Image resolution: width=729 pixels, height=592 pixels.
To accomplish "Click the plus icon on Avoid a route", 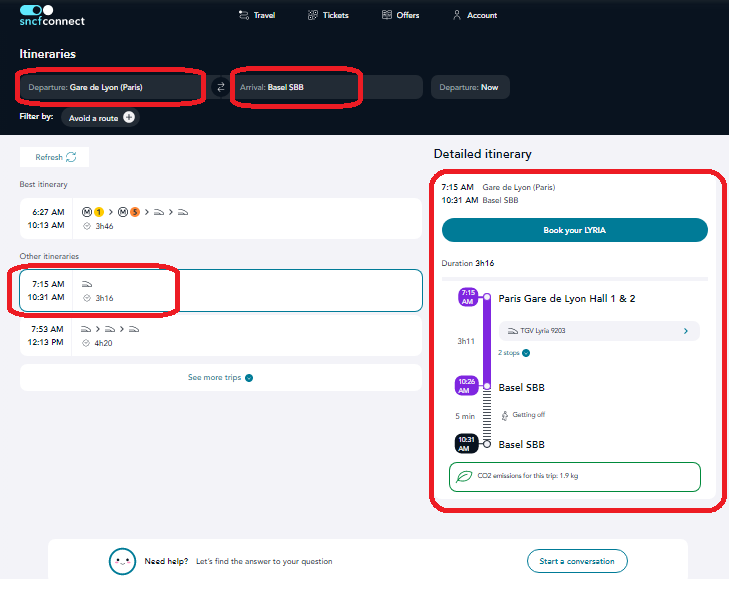I will pos(129,117).
